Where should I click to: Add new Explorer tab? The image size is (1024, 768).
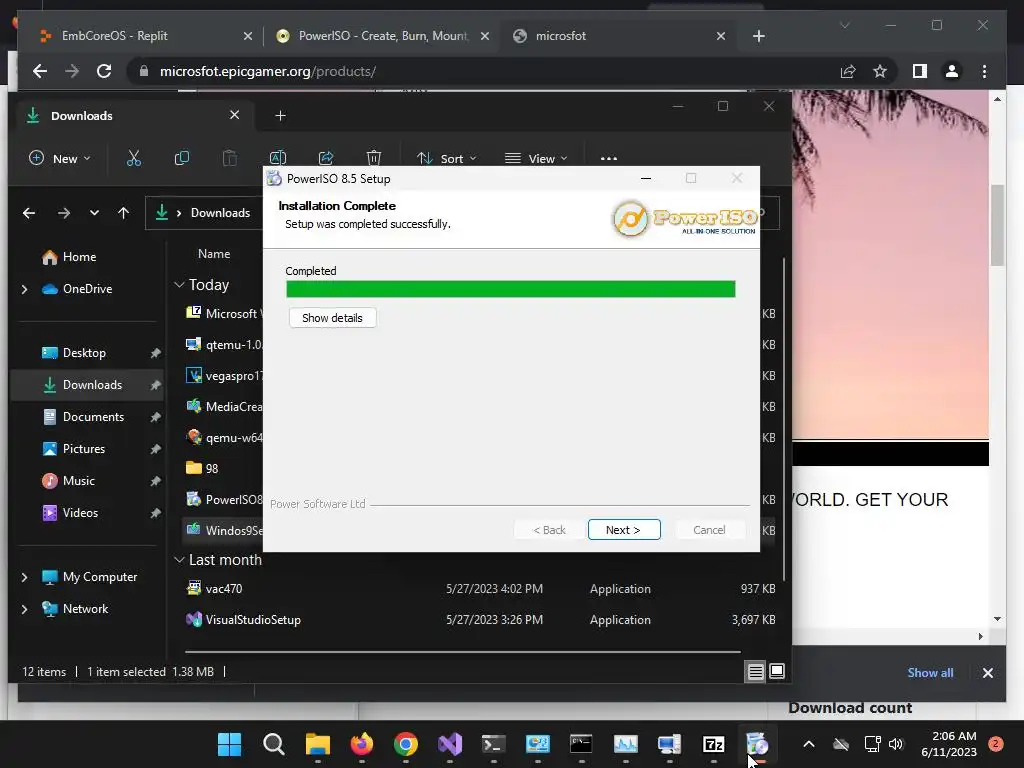(x=280, y=116)
